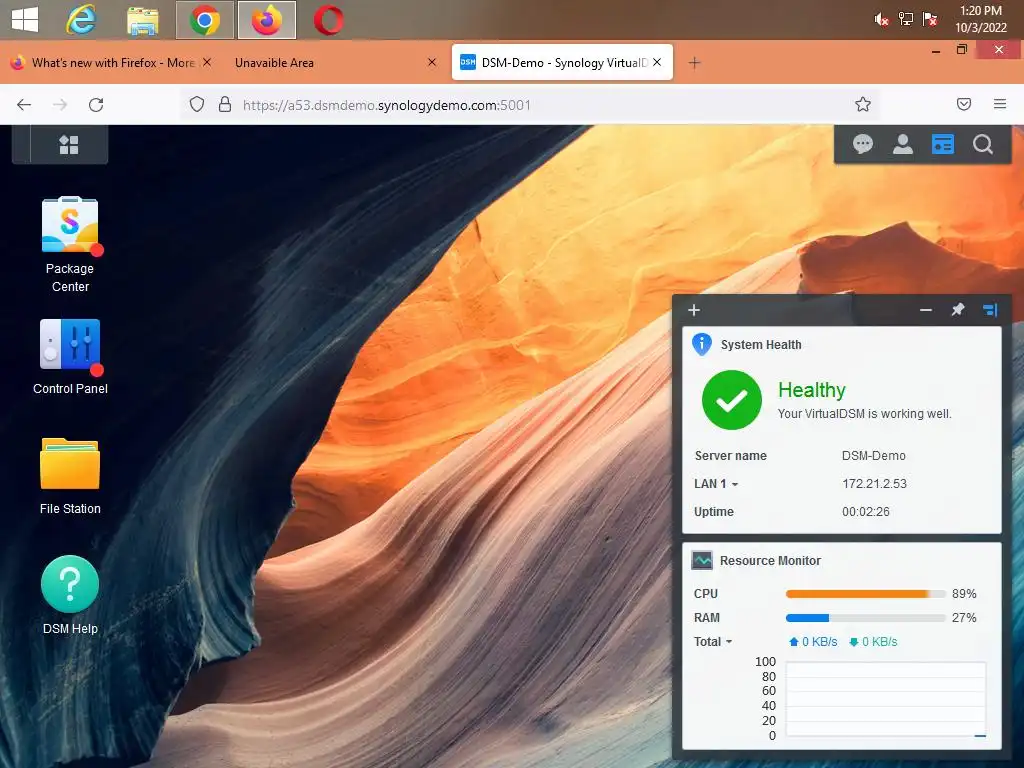Image resolution: width=1024 pixels, height=768 pixels.
Task: Click the green Healthy checkmark icon
Action: [731, 400]
